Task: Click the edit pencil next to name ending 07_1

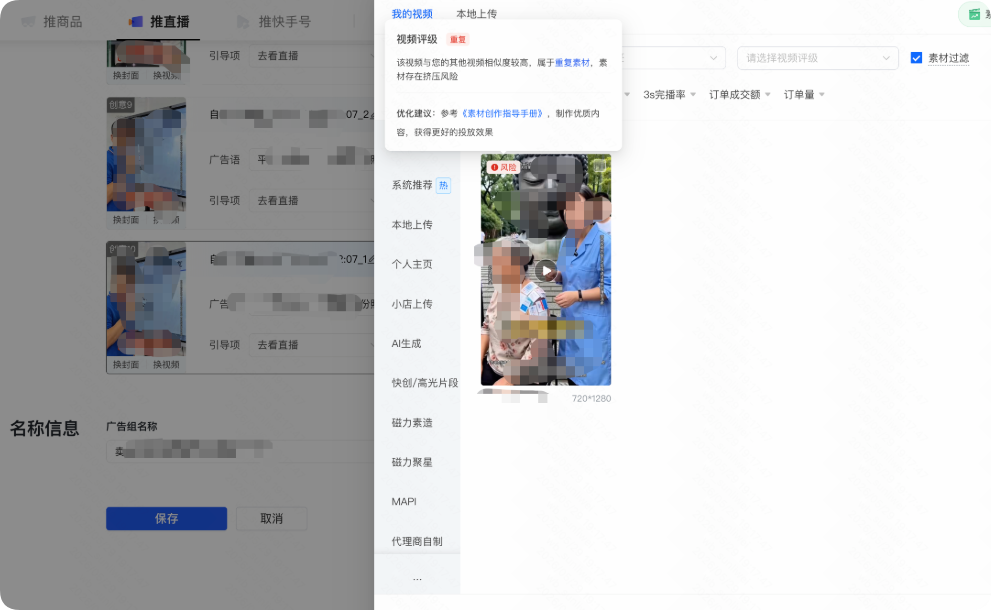Action: click(370, 259)
